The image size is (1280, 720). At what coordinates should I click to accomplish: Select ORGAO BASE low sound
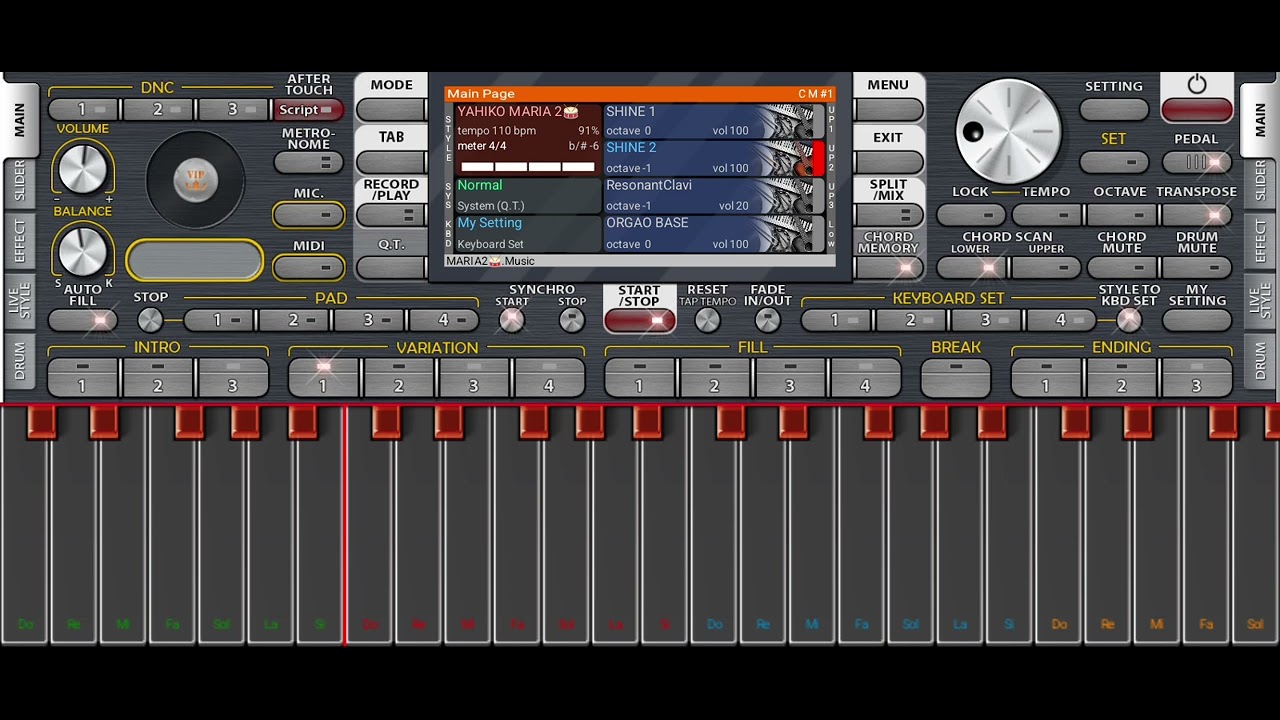point(714,234)
